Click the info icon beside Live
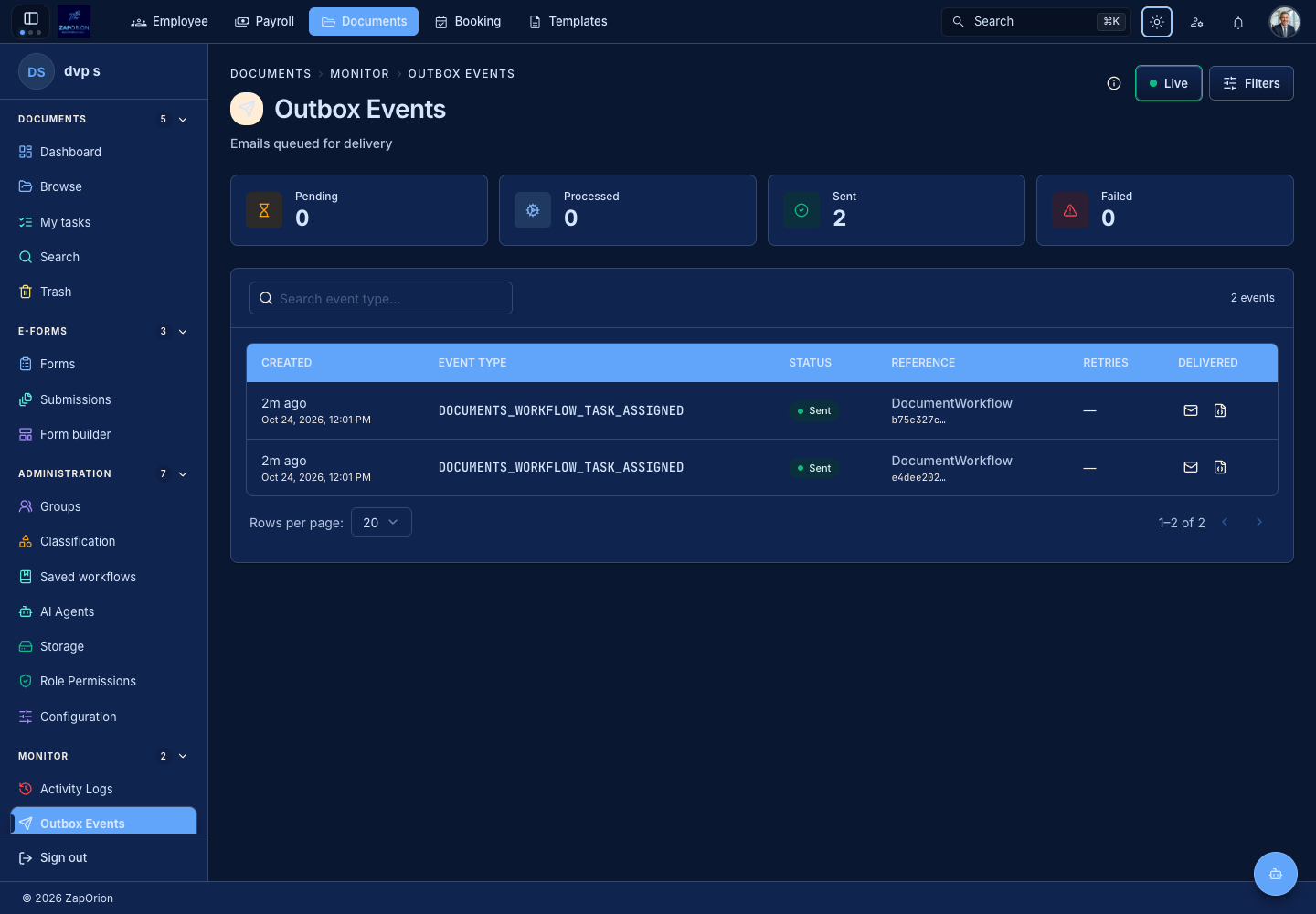The image size is (1316, 914). coord(1114,83)
